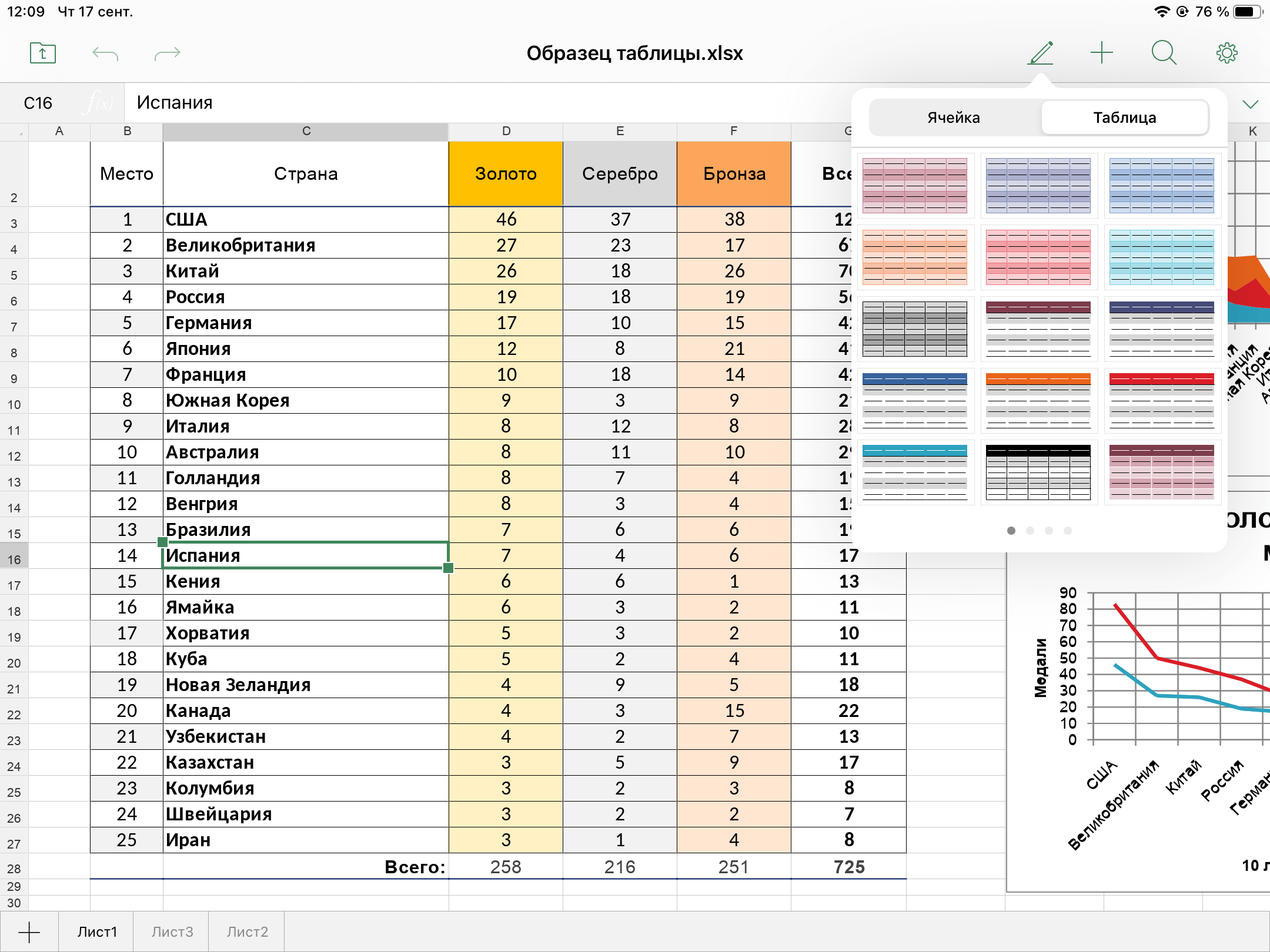
Task: Select the Золото header cell
Action: 506,174
